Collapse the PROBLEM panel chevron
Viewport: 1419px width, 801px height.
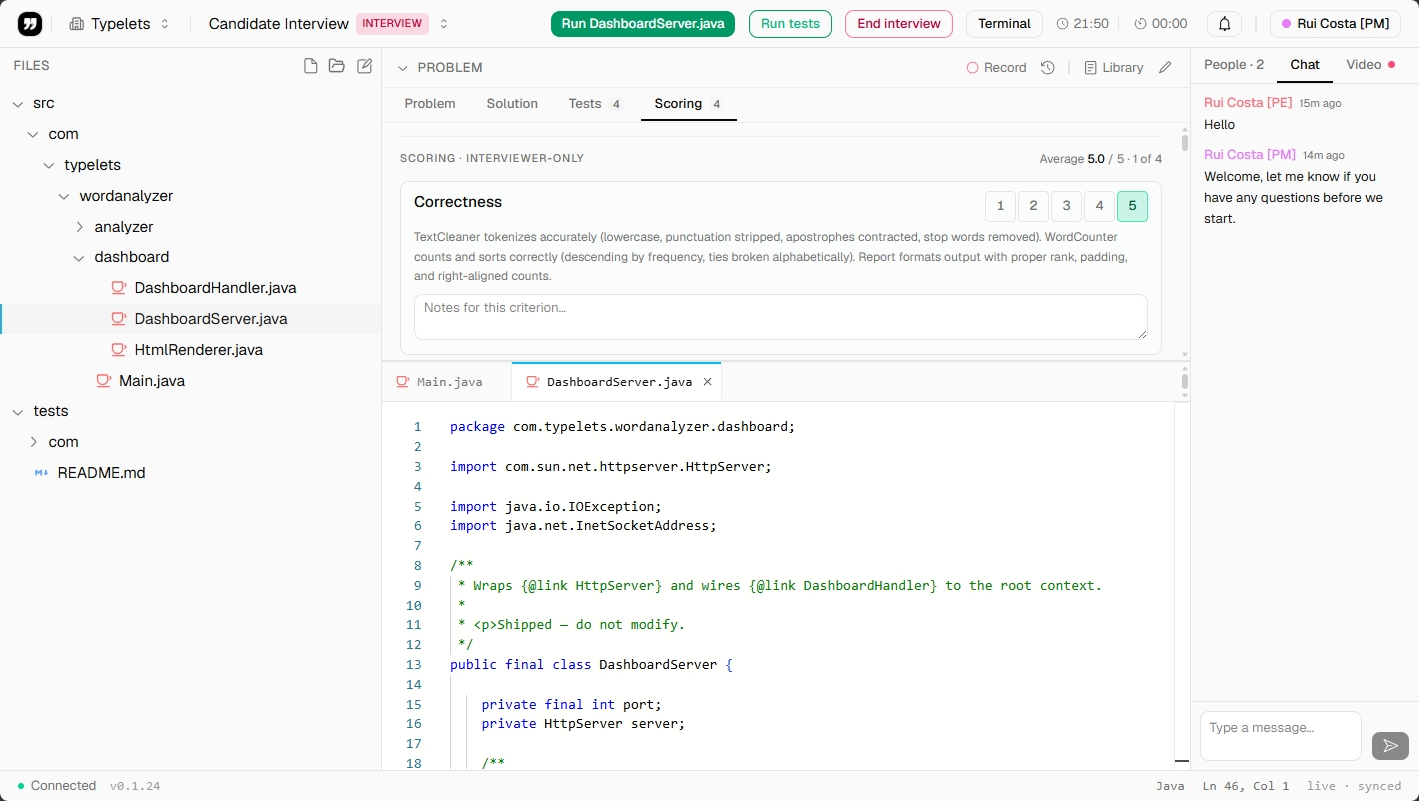[403, 68]
